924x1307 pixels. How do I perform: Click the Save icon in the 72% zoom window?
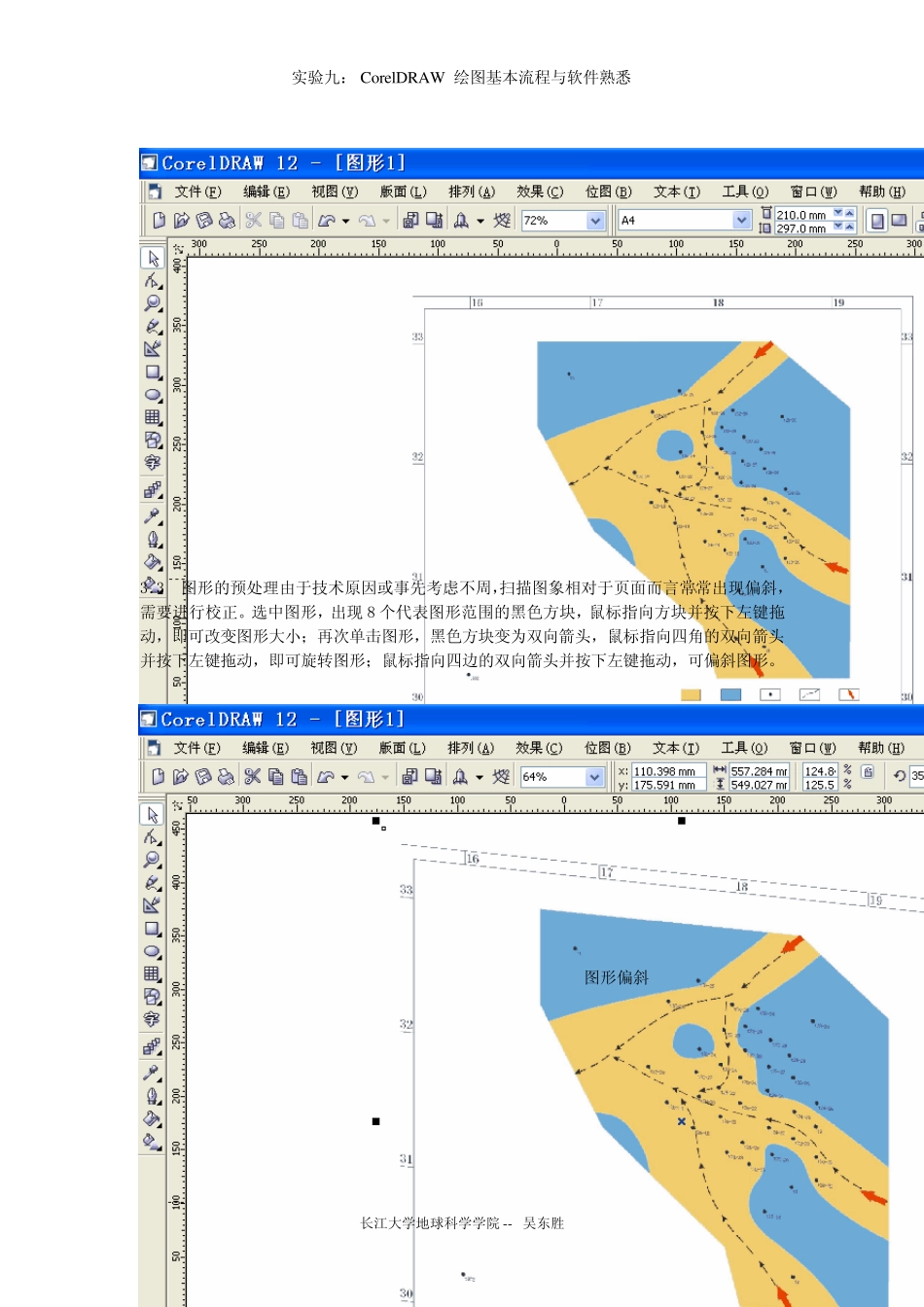tap(204, 221)
